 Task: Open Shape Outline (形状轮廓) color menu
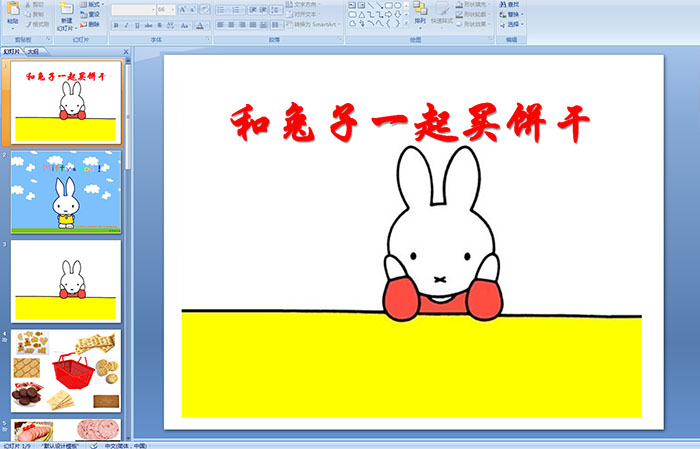[474, 14]
